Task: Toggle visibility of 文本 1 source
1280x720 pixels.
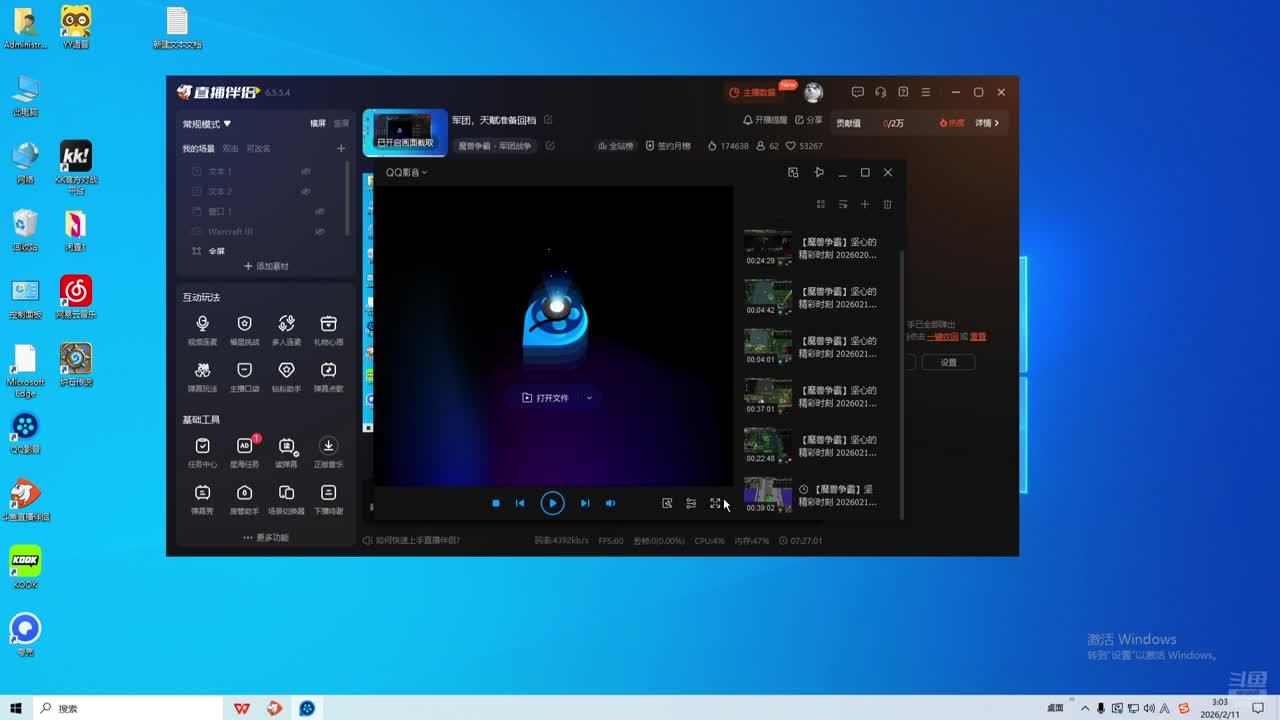Action: pos(306,171)
